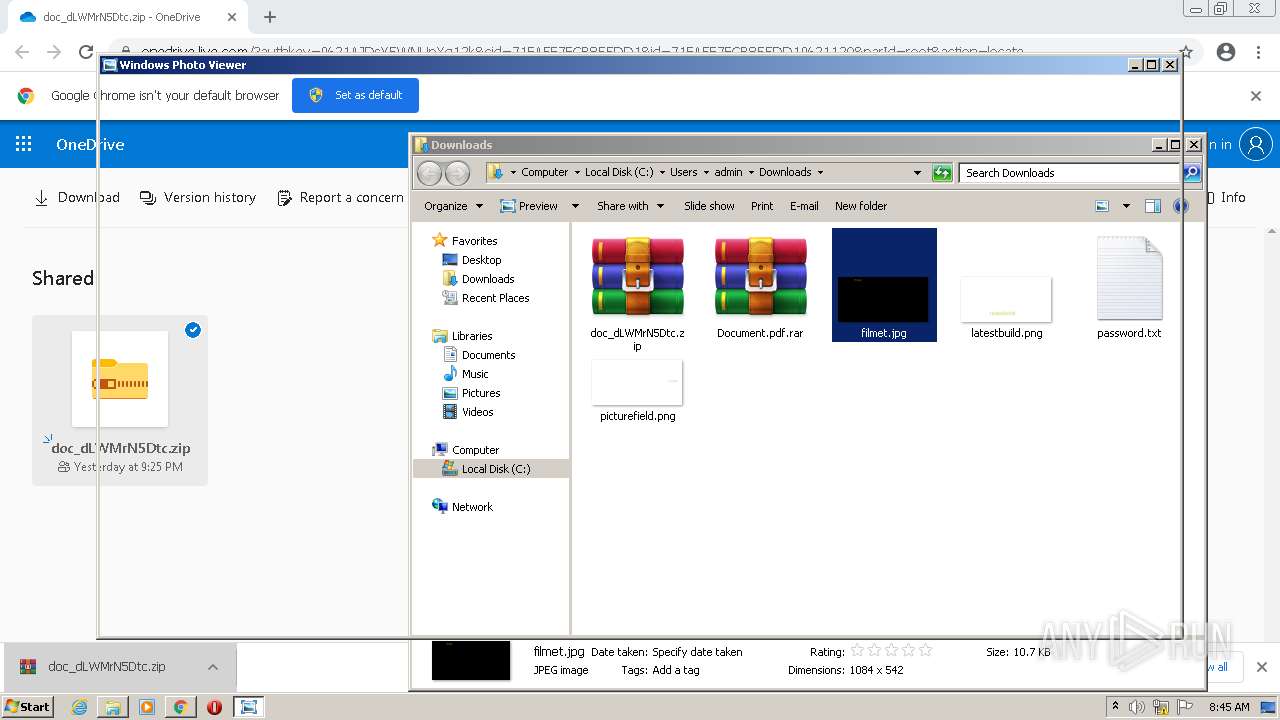Open Version history in OneDrive
This screenshot has height=720, width=1280.
[x=198, y=198]
